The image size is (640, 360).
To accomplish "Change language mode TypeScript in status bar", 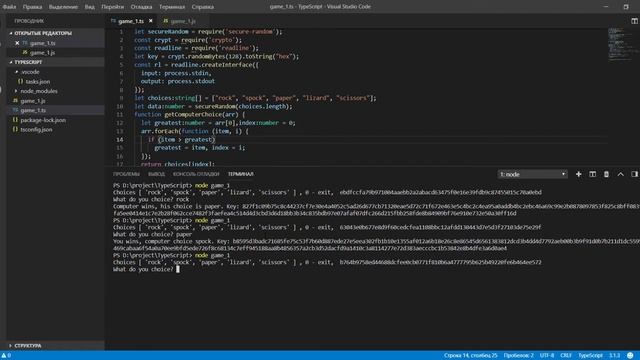I will [x=590, y=356].
